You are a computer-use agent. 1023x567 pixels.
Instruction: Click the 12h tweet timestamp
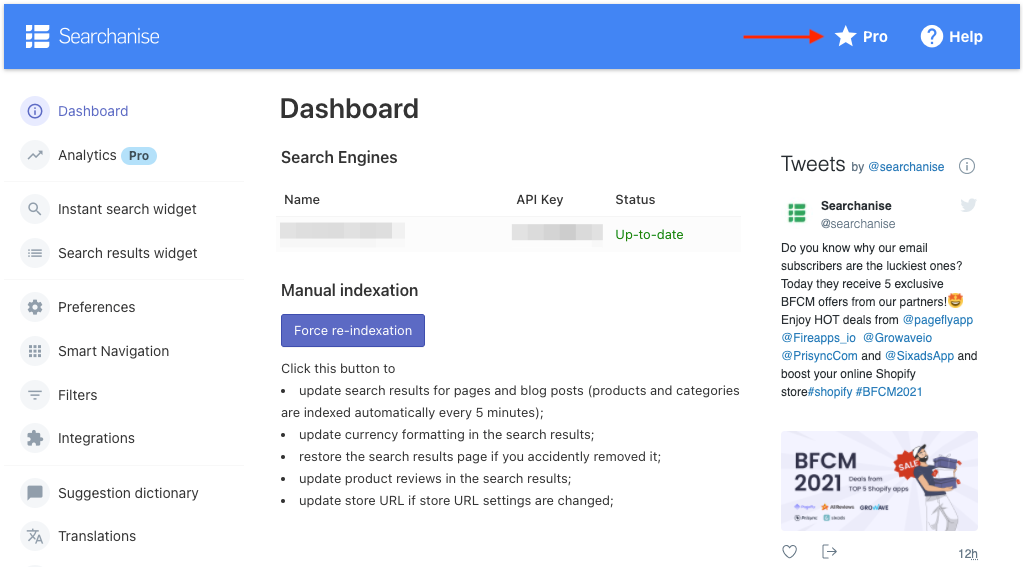pyautogui.click(x=968, y=554)
